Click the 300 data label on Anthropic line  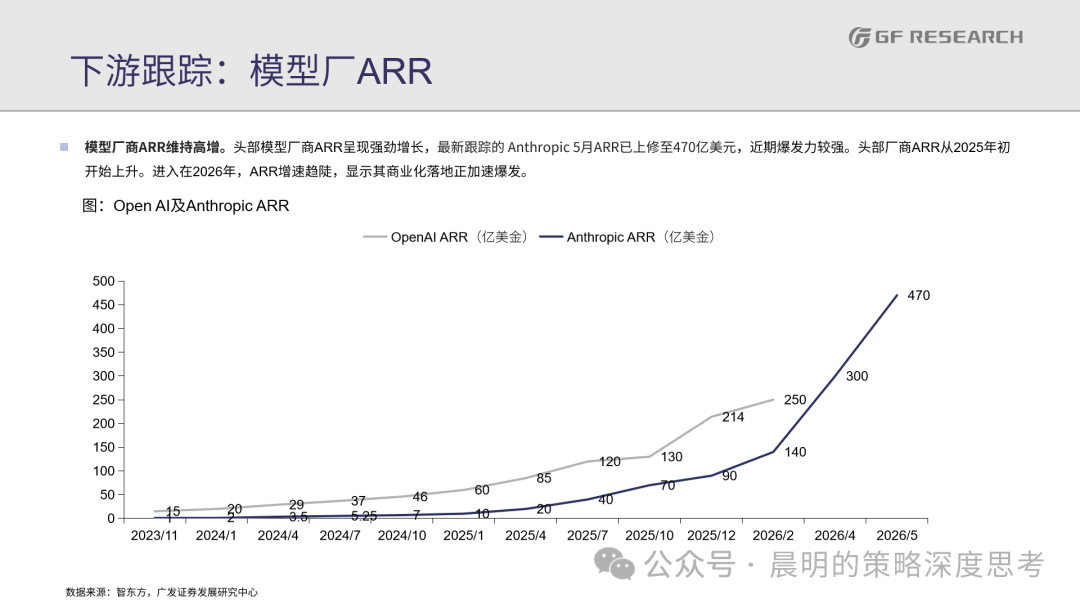857,376
